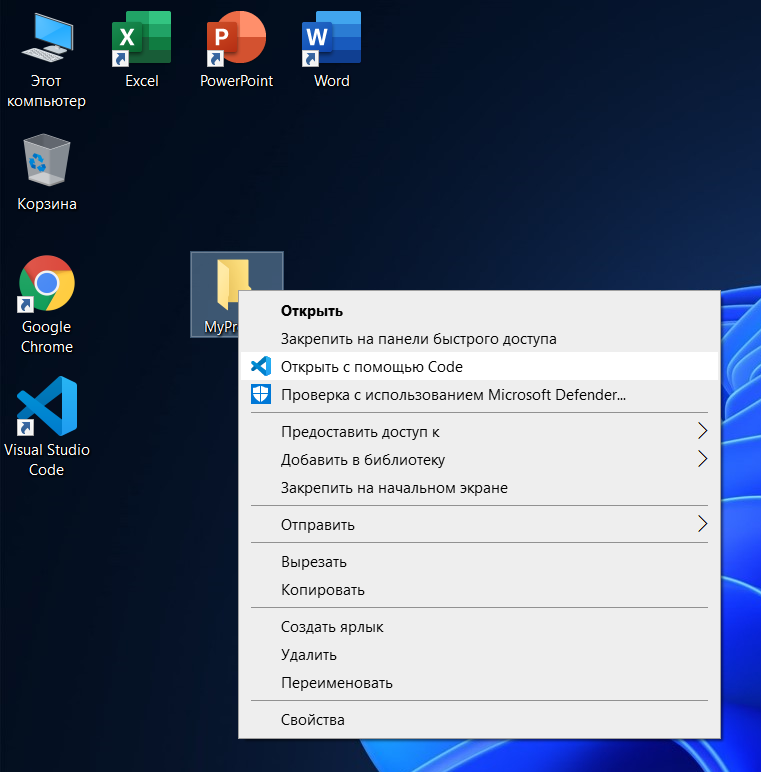This screenshot has width=761, height=772.
Task: Select Копировать in the context menu
Action: (322, 590)
